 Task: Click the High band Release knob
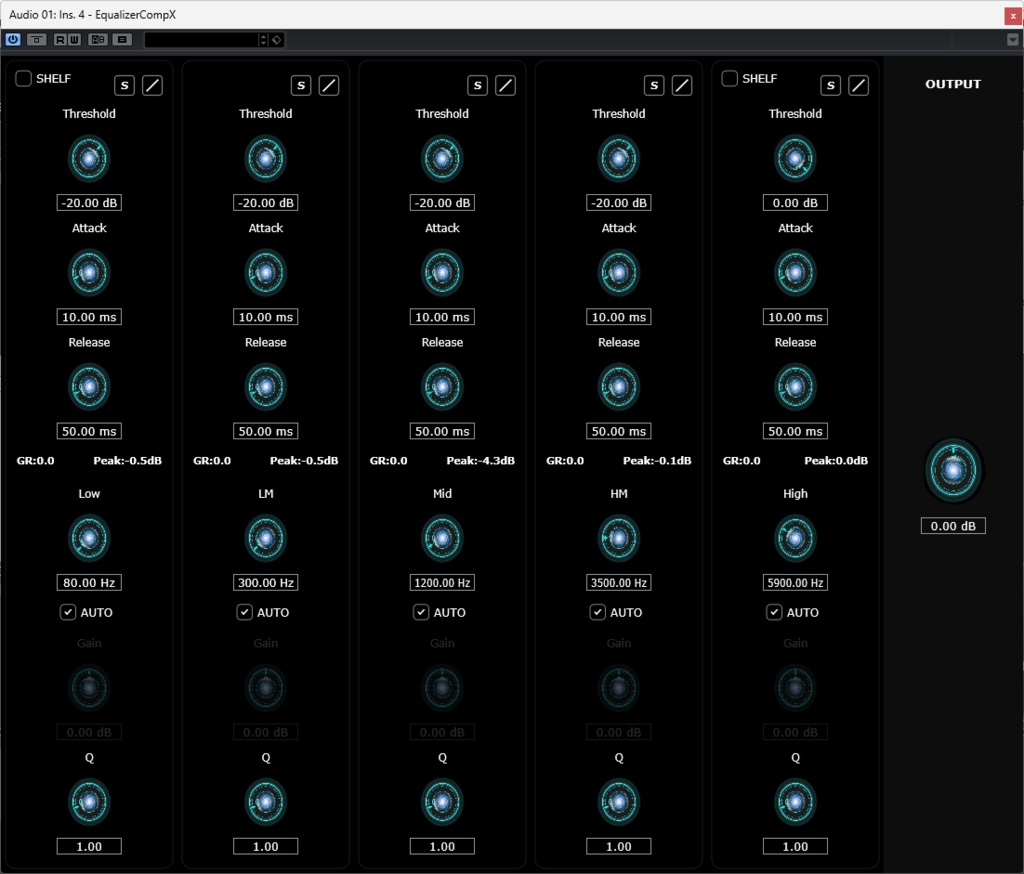coord(795,387)
